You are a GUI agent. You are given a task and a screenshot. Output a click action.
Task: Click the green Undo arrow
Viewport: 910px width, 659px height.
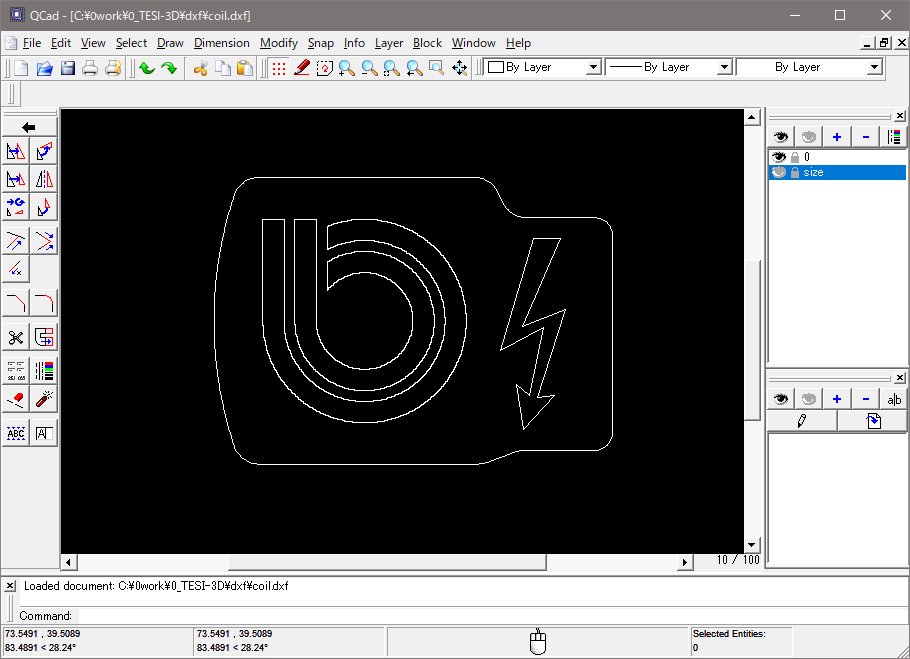pyautogui.click(x=147, y=68)
